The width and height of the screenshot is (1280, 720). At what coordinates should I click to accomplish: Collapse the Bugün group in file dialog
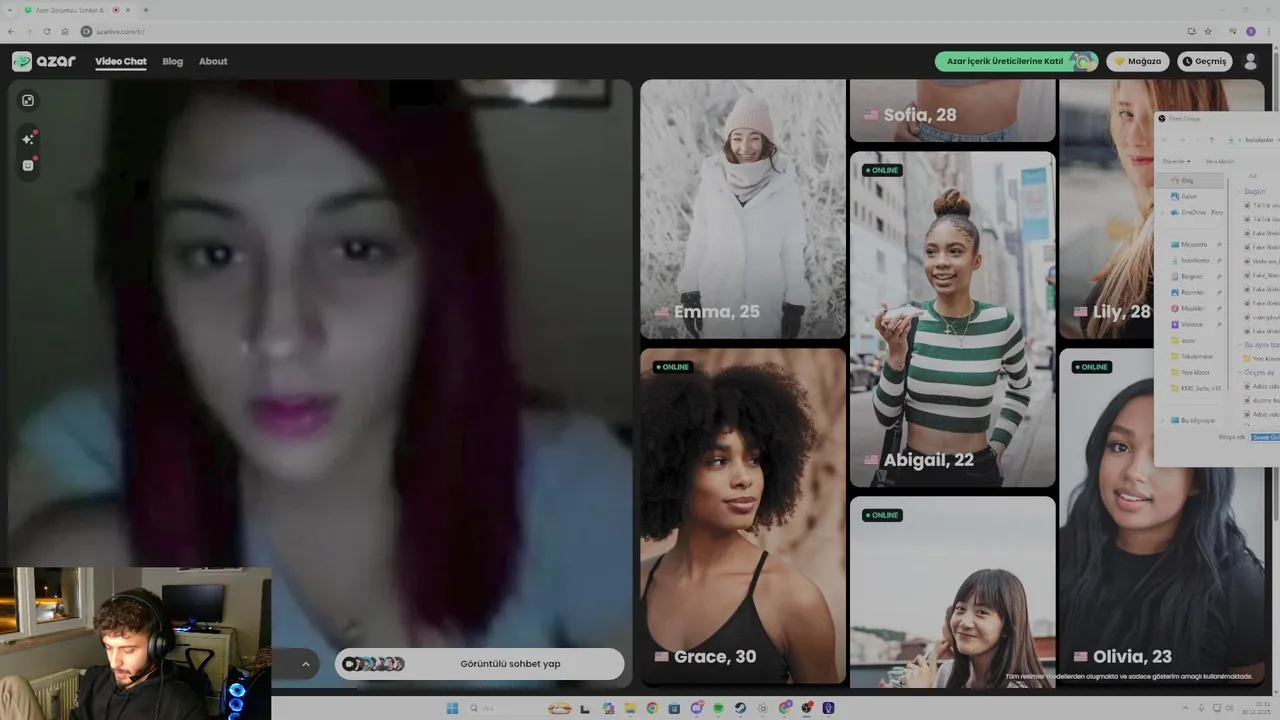1239,191
